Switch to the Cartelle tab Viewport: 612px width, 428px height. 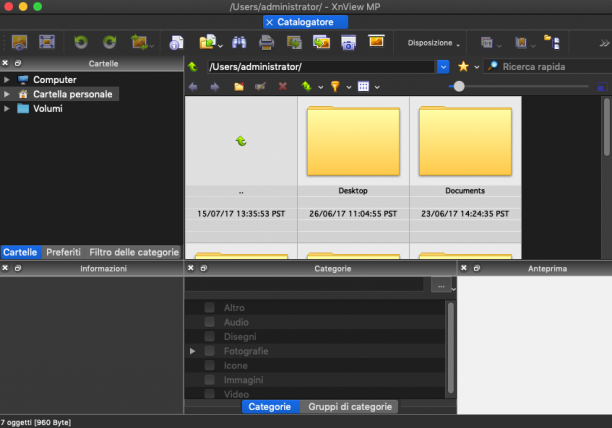[x=20, y=252]
